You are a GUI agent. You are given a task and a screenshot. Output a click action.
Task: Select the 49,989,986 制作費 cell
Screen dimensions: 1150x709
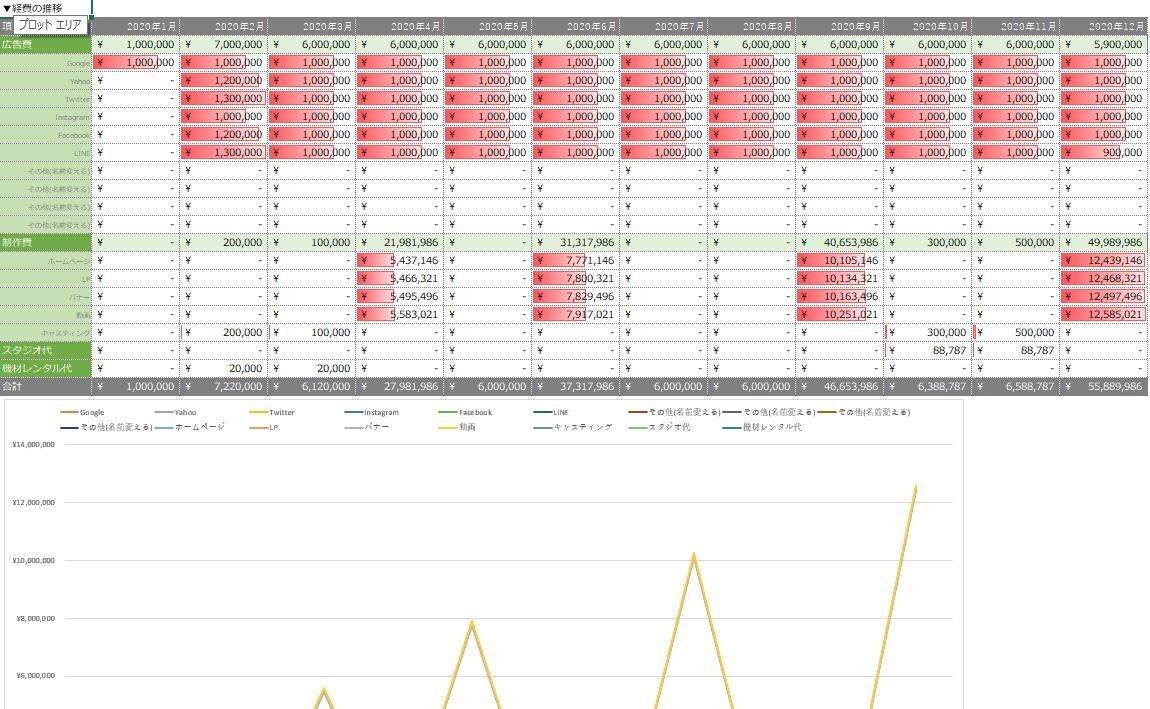click(1104, 243)
